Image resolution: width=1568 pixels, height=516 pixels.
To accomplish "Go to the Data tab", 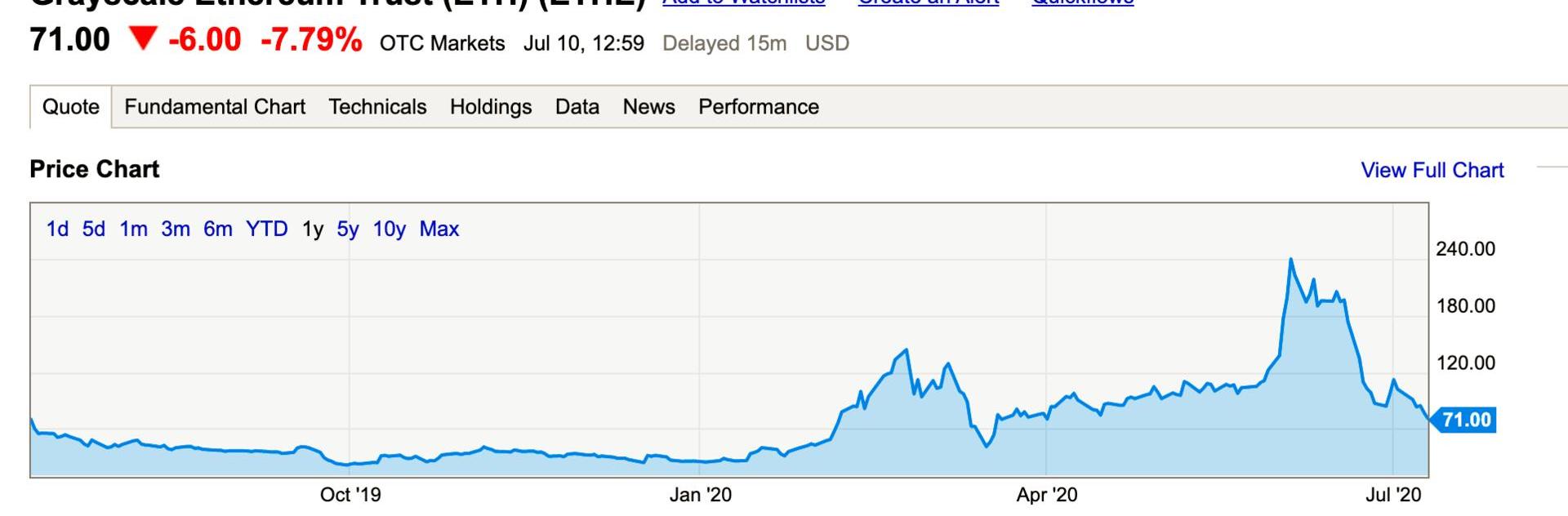I will pos(577,107).
